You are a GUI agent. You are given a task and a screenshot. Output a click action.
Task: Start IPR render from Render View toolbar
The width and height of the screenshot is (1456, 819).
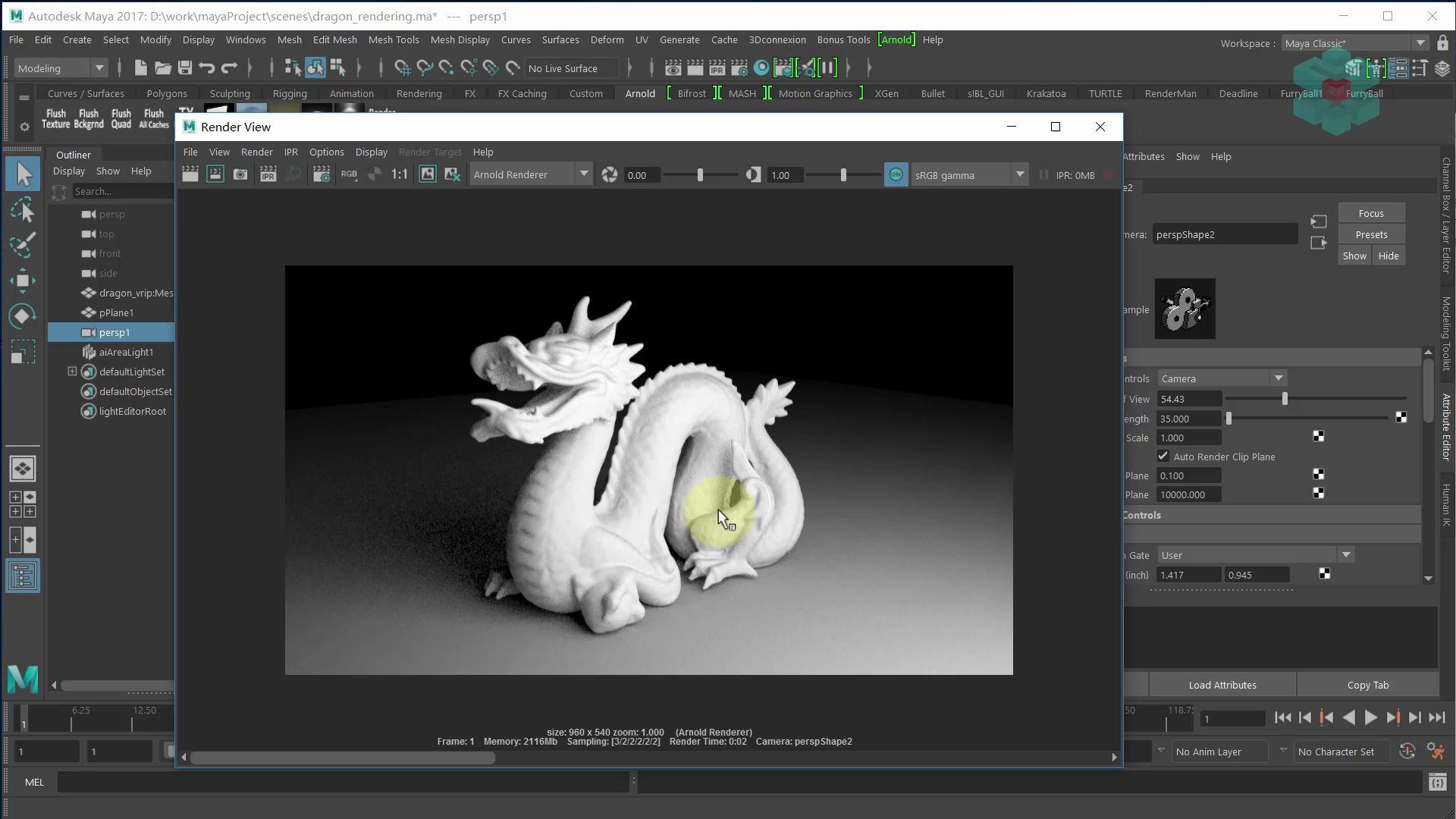268,174
